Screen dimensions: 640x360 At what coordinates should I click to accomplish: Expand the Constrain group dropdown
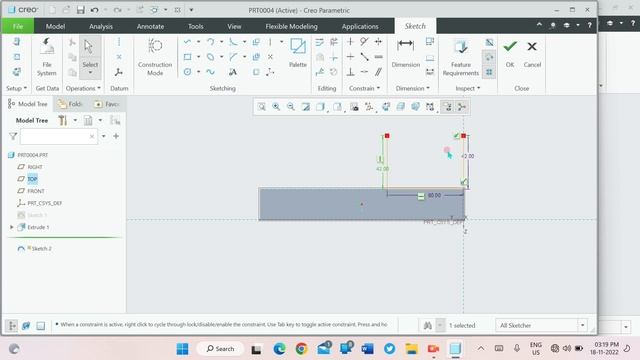364,88
